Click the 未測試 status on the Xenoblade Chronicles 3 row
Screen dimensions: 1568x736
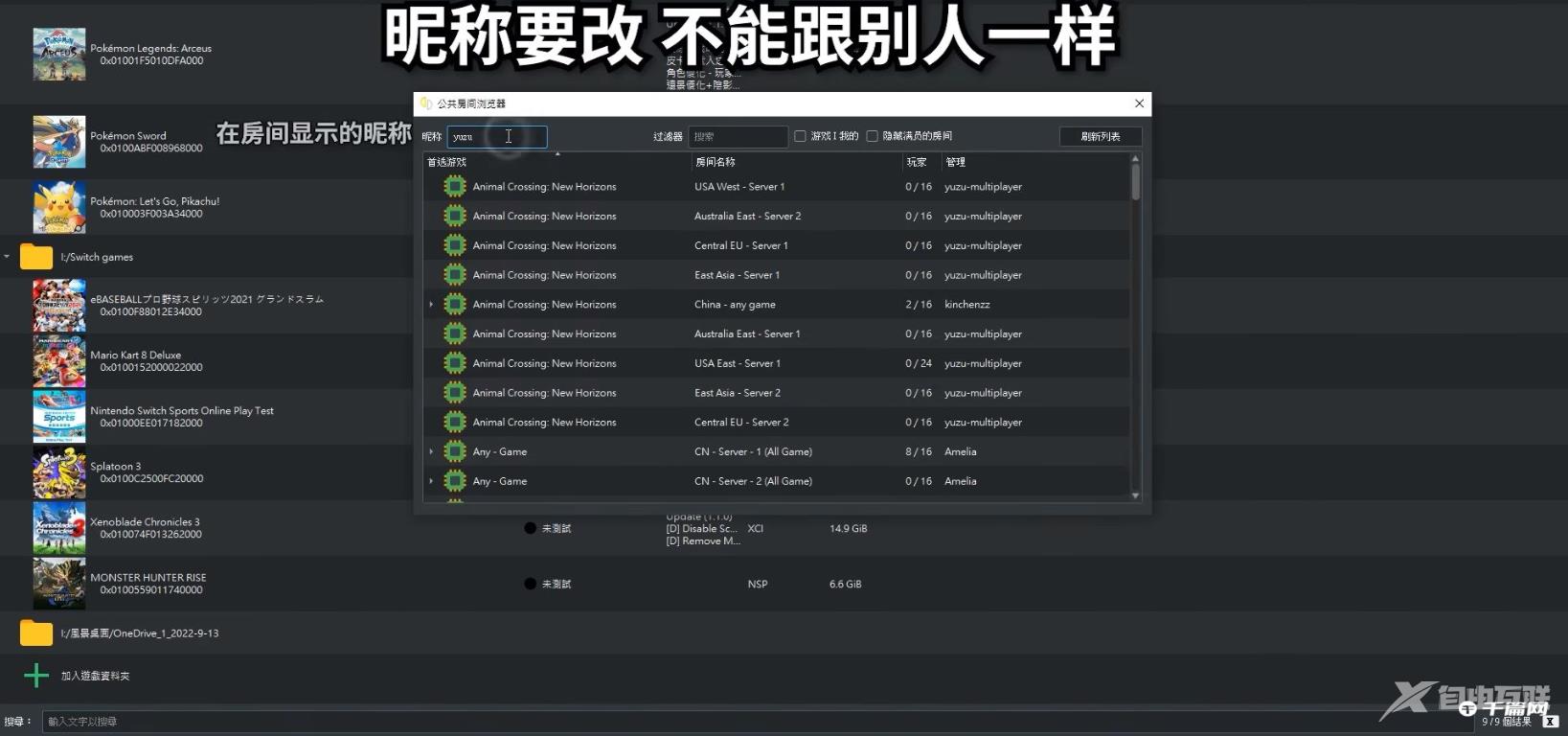pos(557,528)
